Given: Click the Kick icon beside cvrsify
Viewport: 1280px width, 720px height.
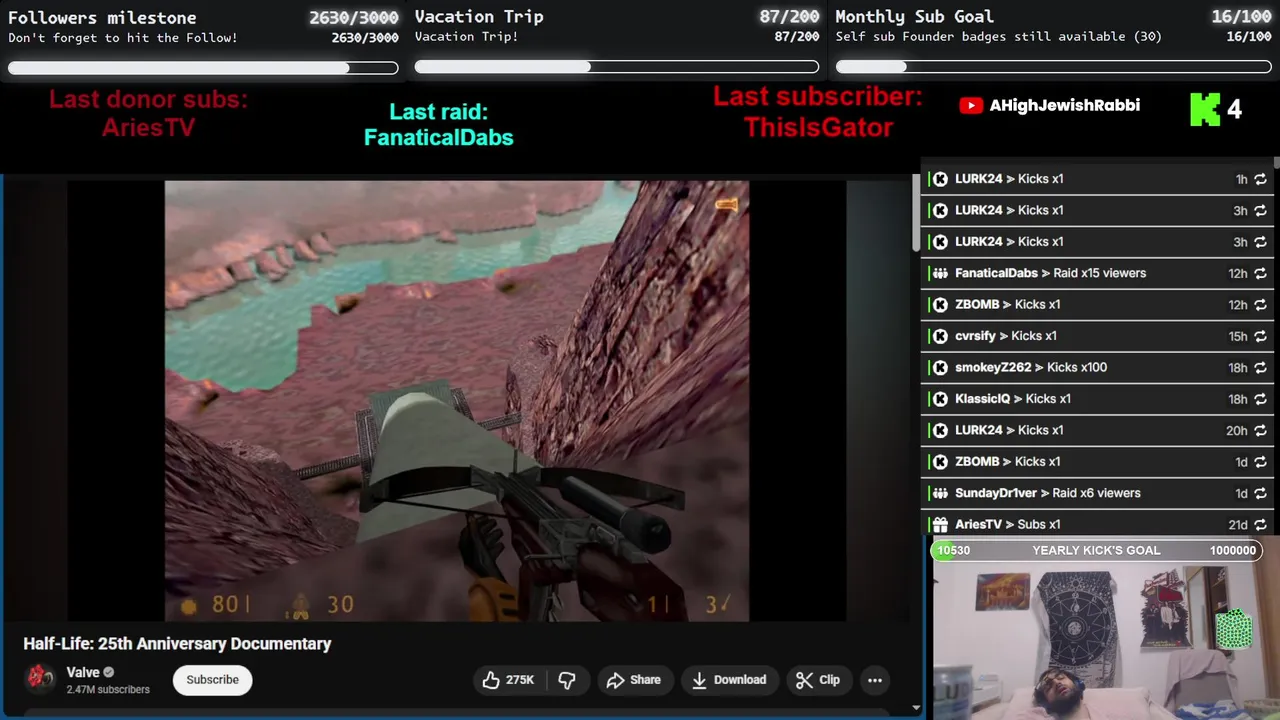Looking at the screenshot, I should (939, 336).
